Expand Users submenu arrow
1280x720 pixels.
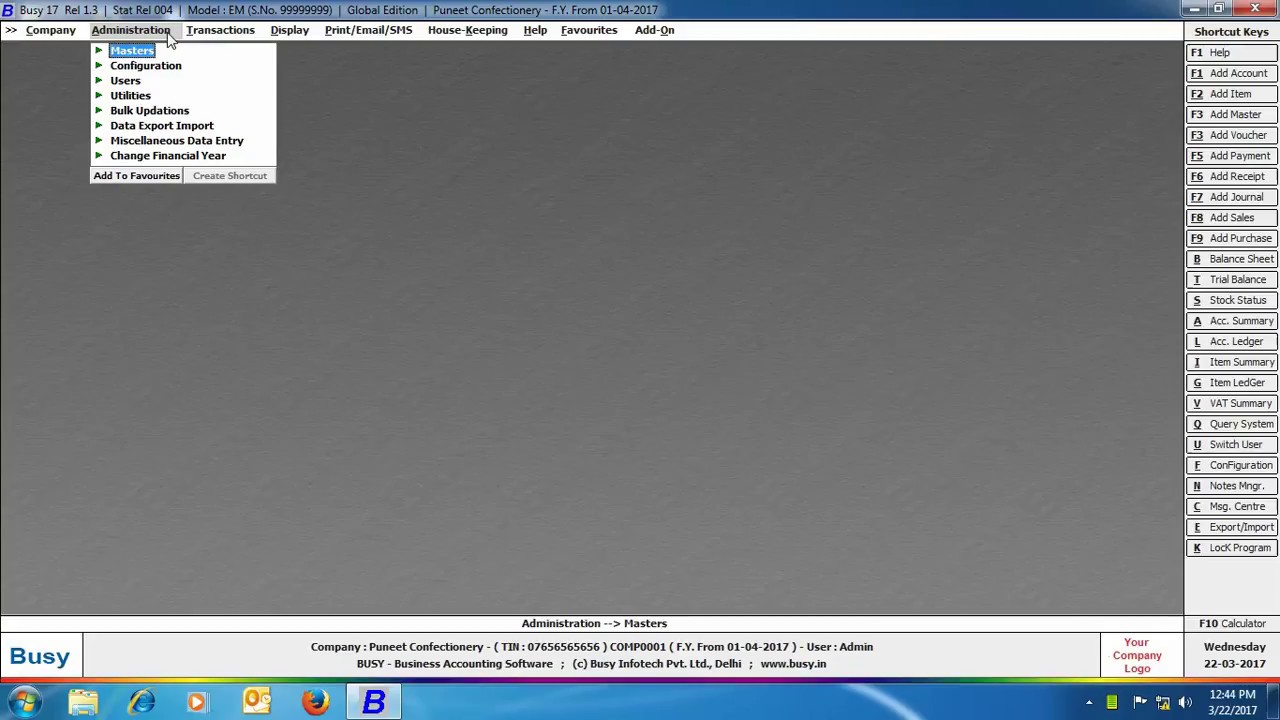(99, 80)
